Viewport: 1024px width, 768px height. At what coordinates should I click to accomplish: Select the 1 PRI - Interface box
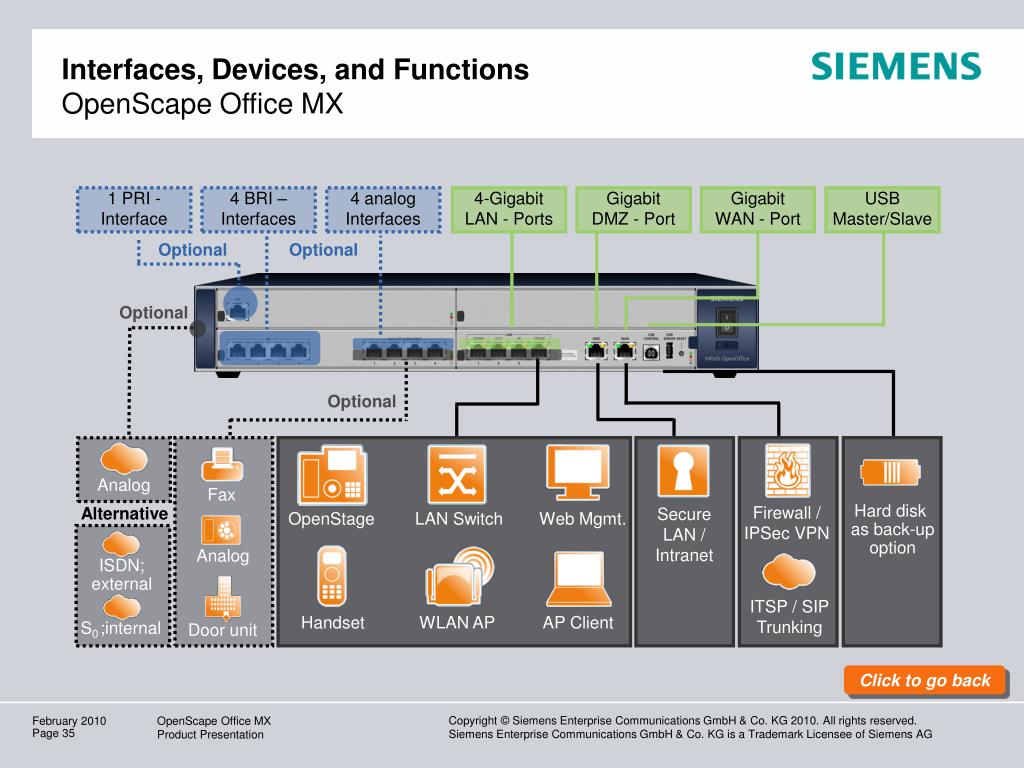click(x=134, y=209)
